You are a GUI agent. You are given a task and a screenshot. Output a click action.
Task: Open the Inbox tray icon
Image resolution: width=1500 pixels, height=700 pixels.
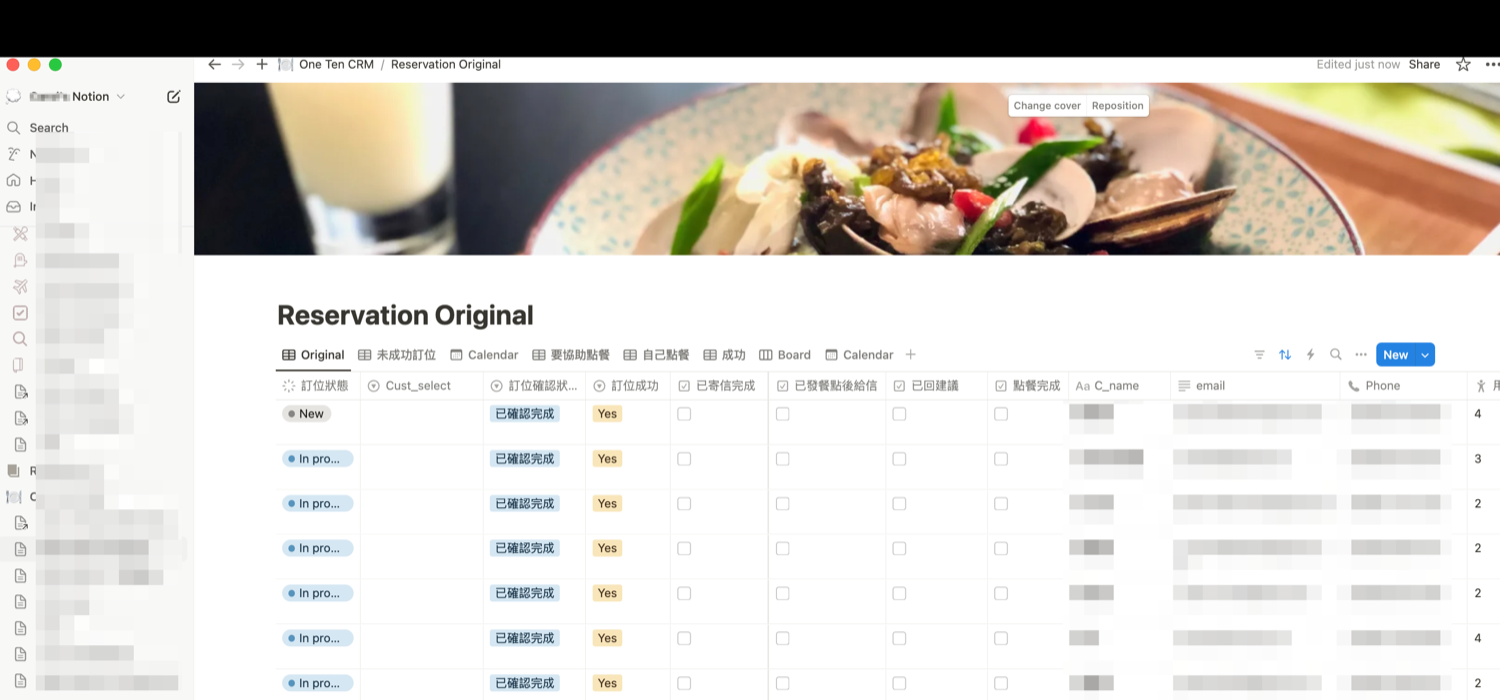pyautogui.click(x=14, y=207)
